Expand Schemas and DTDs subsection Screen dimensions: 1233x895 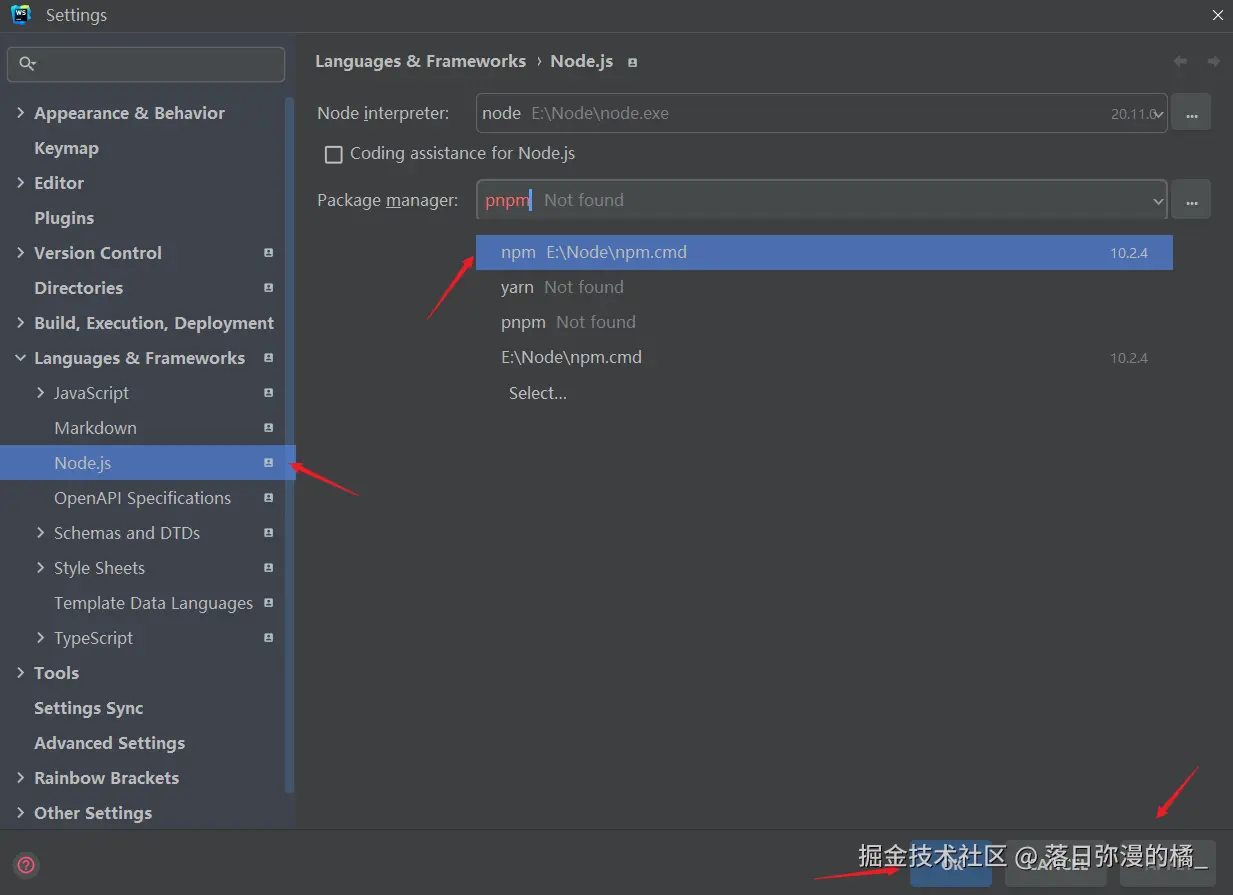click(40, 533)
